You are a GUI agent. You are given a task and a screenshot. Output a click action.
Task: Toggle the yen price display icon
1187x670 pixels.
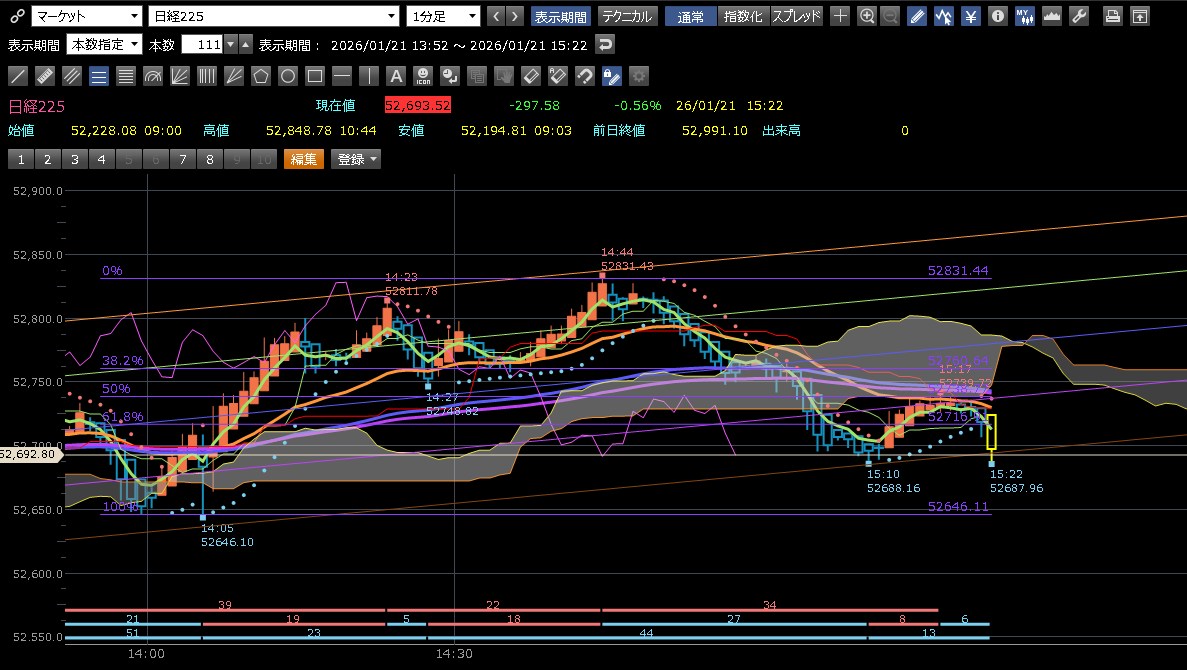[x=970, y=16]
